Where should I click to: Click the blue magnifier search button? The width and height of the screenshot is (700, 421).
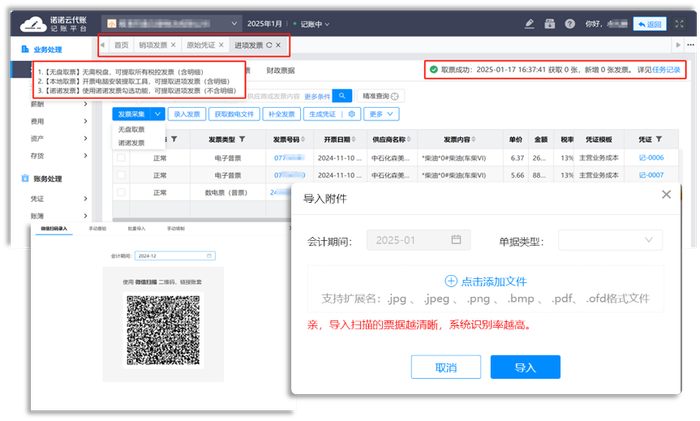(x=342, y=96)
